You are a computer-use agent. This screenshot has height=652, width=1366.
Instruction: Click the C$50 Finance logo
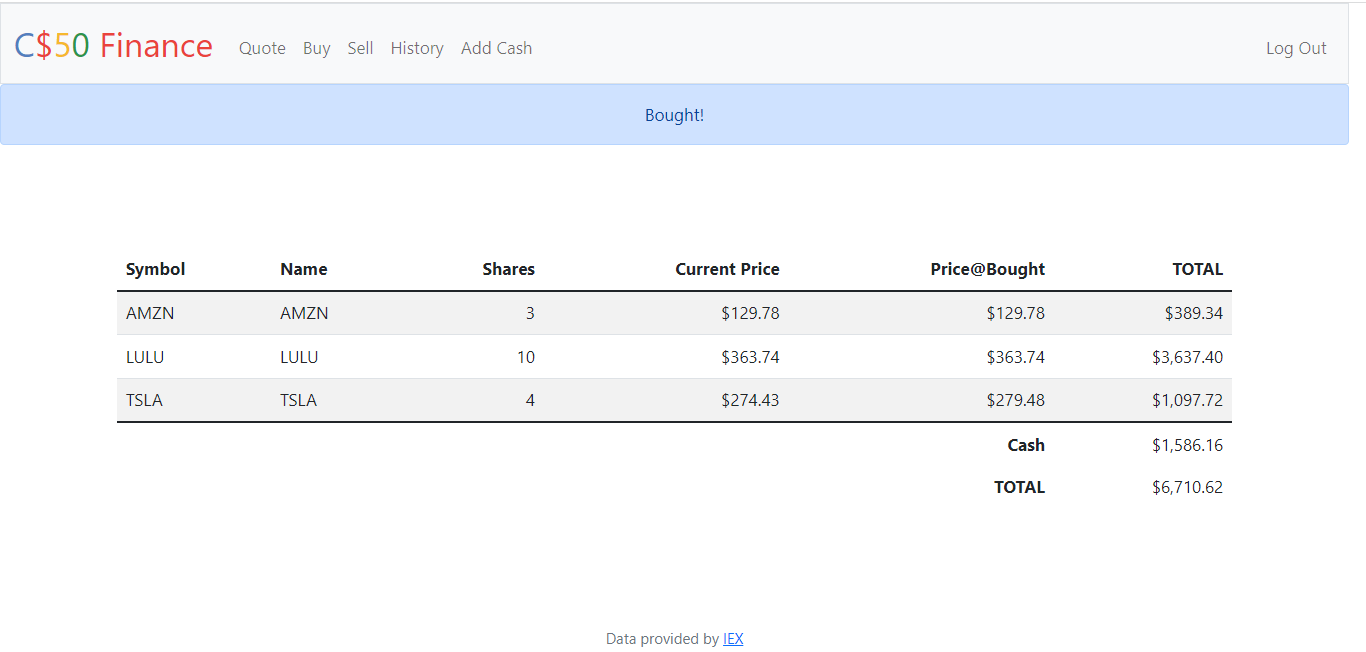[113, 46]
